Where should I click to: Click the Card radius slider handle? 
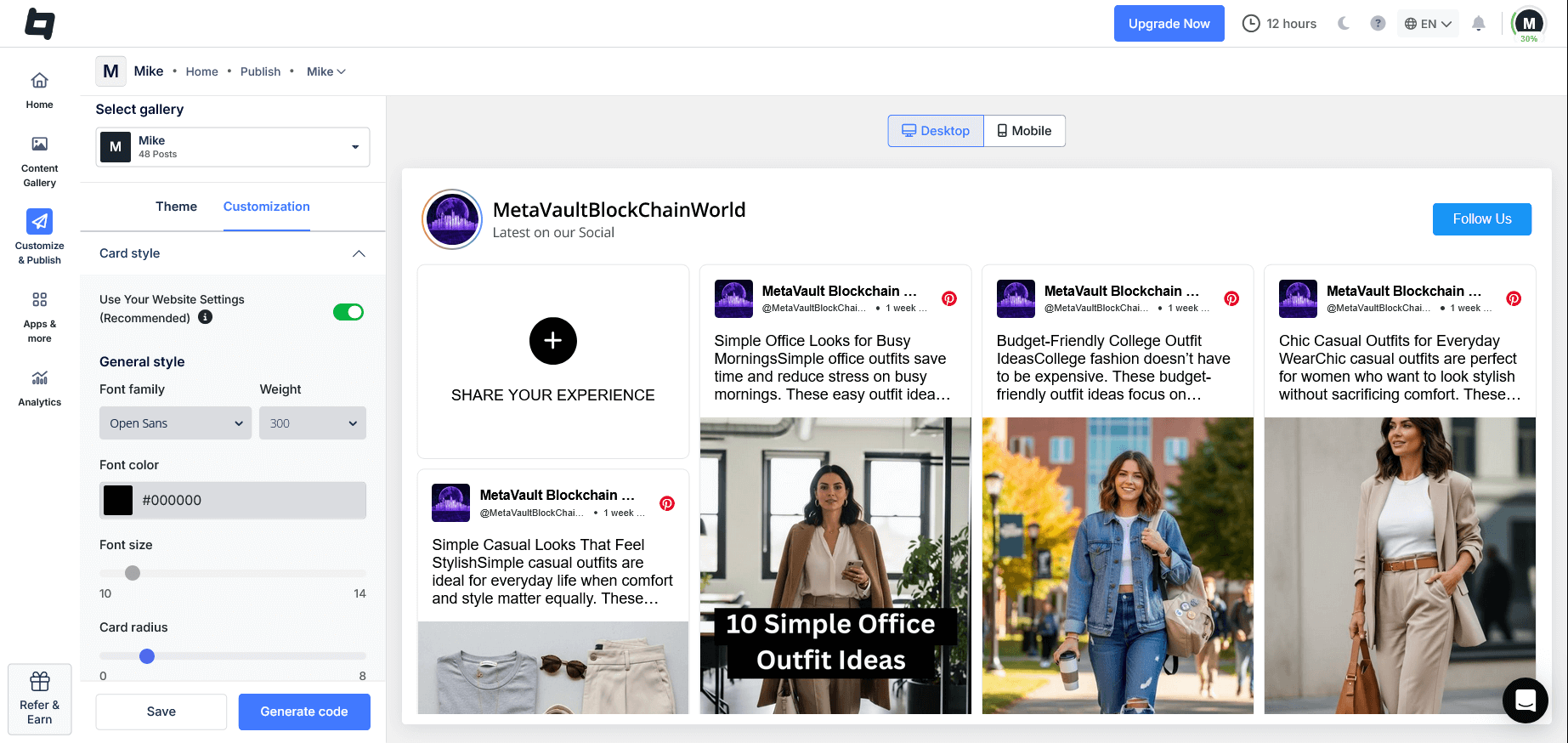[x=147, y=656]
